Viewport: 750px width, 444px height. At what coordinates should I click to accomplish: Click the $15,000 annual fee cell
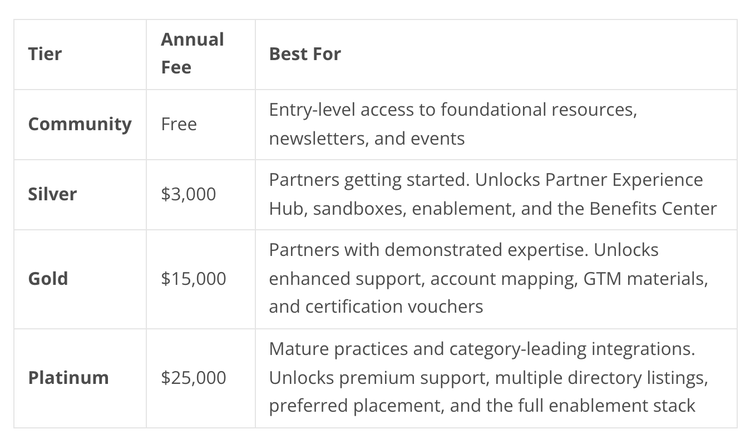pyautogui.click(x=193, y=278)
